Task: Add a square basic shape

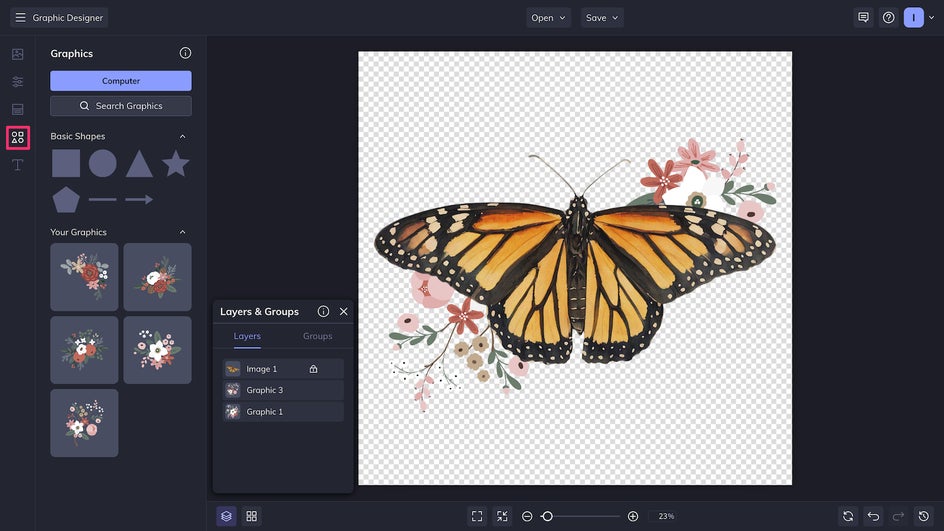Action: click(x=66, y=163)
